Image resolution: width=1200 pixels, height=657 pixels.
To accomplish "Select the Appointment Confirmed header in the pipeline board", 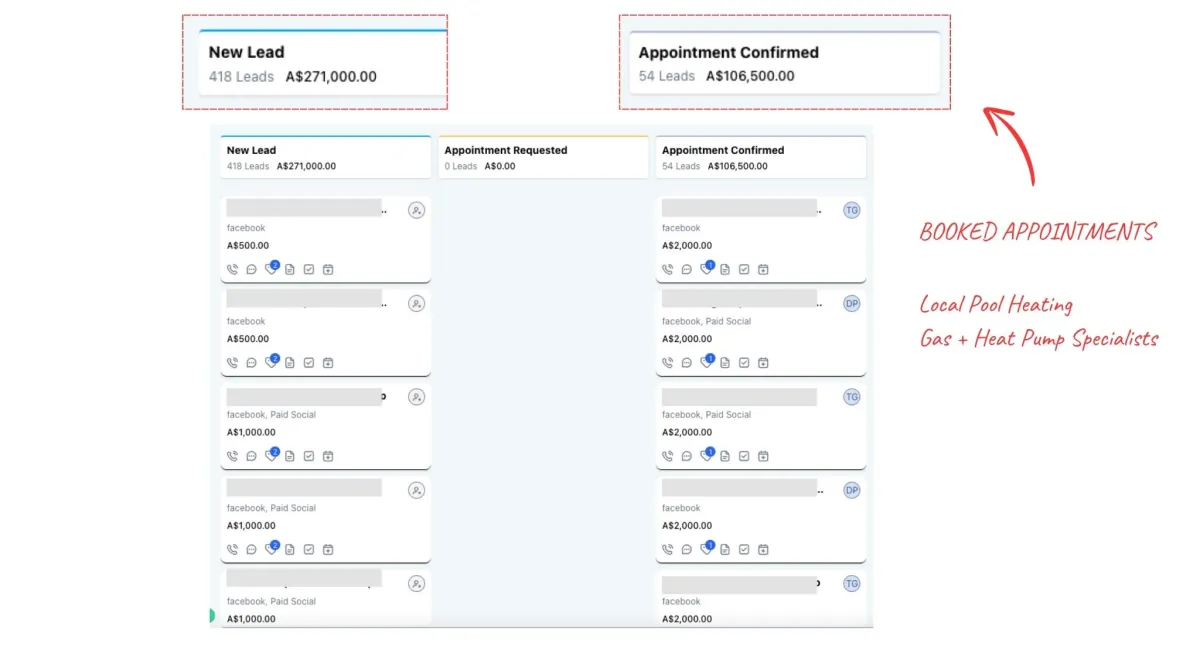I will click(761, 157).
